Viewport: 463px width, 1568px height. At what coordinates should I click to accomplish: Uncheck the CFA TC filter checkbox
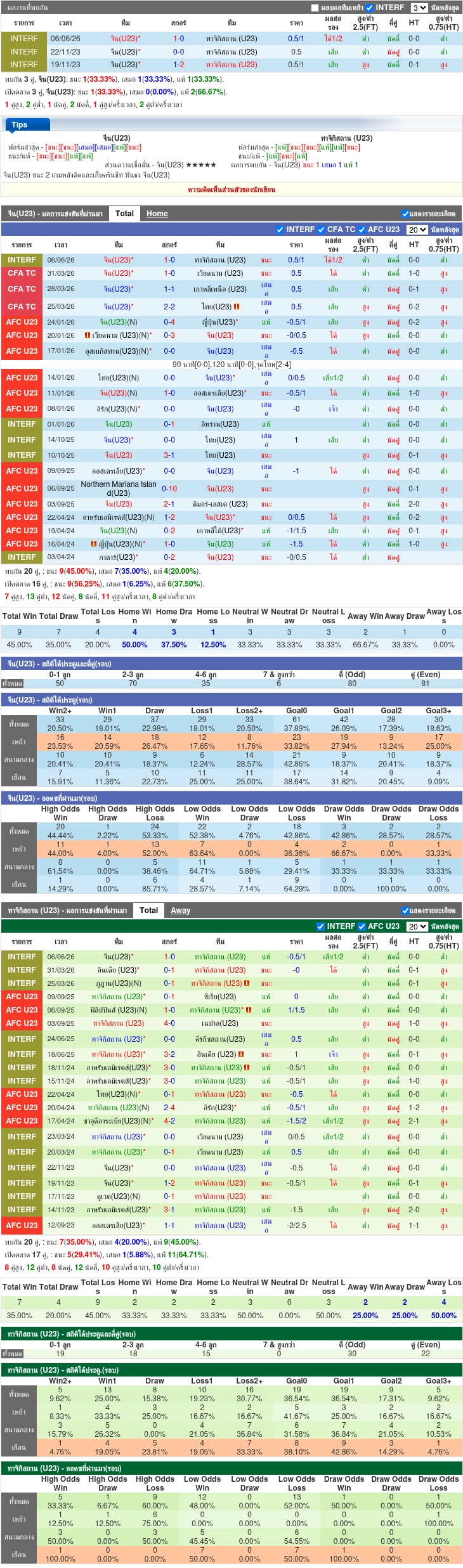pyautogui.click(x=321, y=230)
